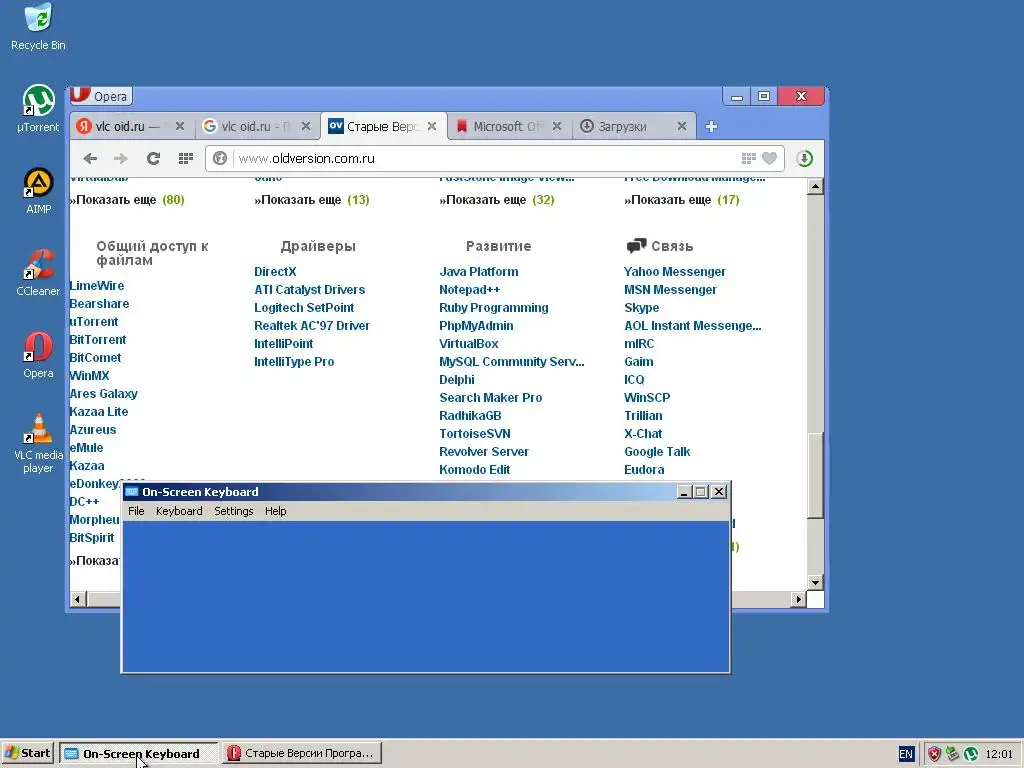Click the Opera menu button in title bar
The height and width of the screenshot is (768, 1024).
[x=101, y=96]
